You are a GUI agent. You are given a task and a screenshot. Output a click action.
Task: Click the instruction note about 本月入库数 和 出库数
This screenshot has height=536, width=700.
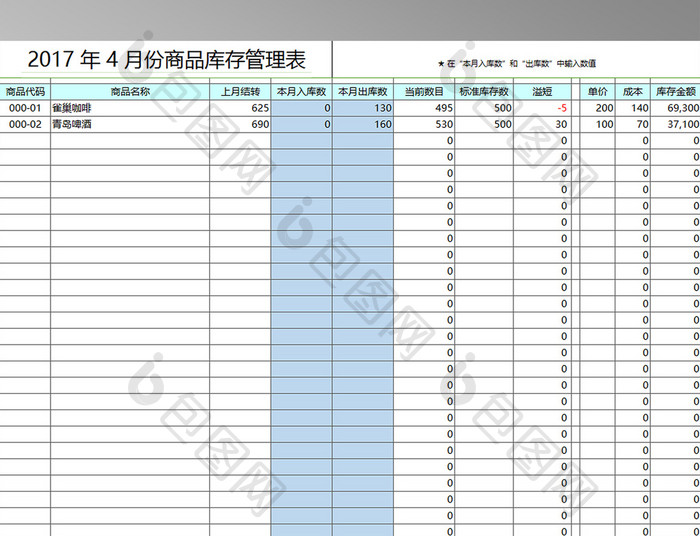tap(517, 63)
